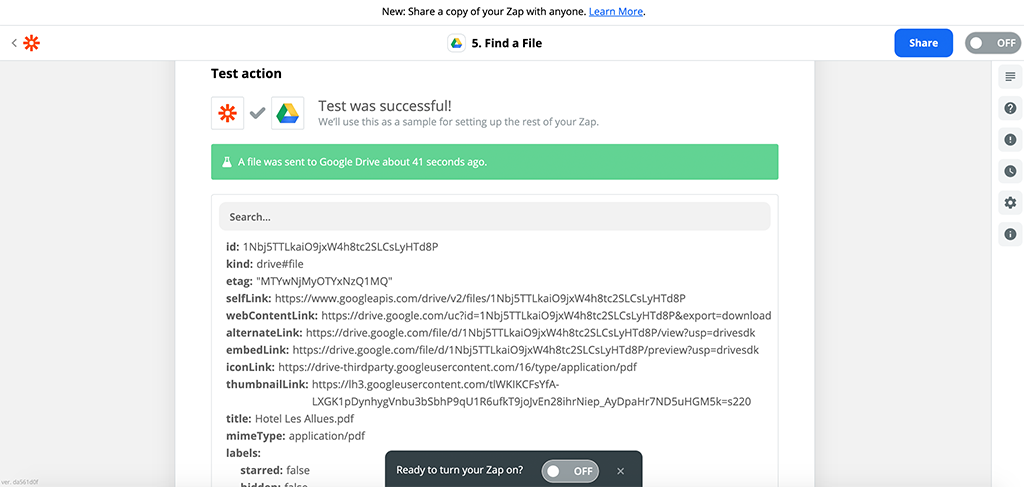The image size is (1024, 487).
Task: Dismiss the 'Ready to turn your Zap on?' popup
Action: (620, 470)
